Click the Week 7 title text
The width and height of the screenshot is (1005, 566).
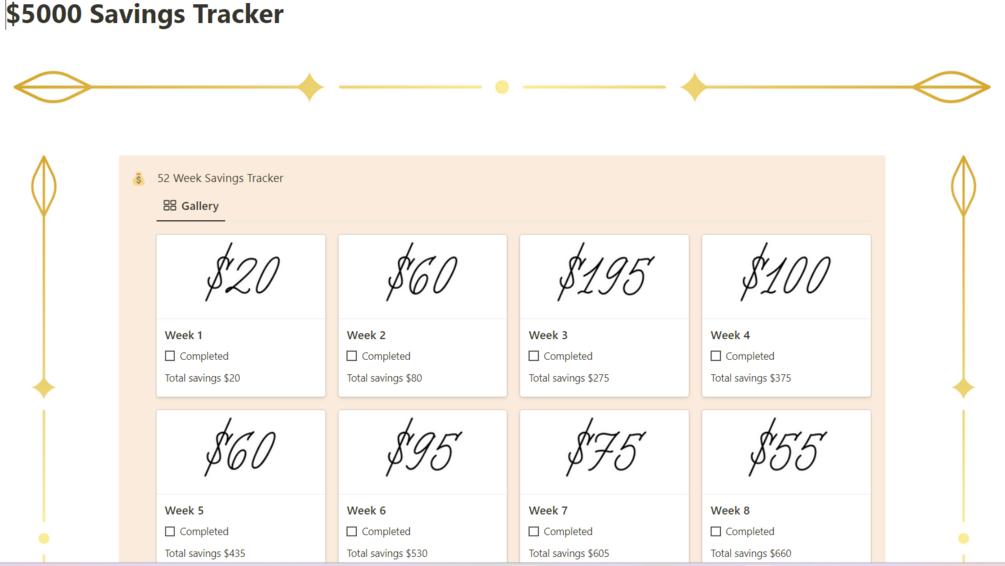548,510
